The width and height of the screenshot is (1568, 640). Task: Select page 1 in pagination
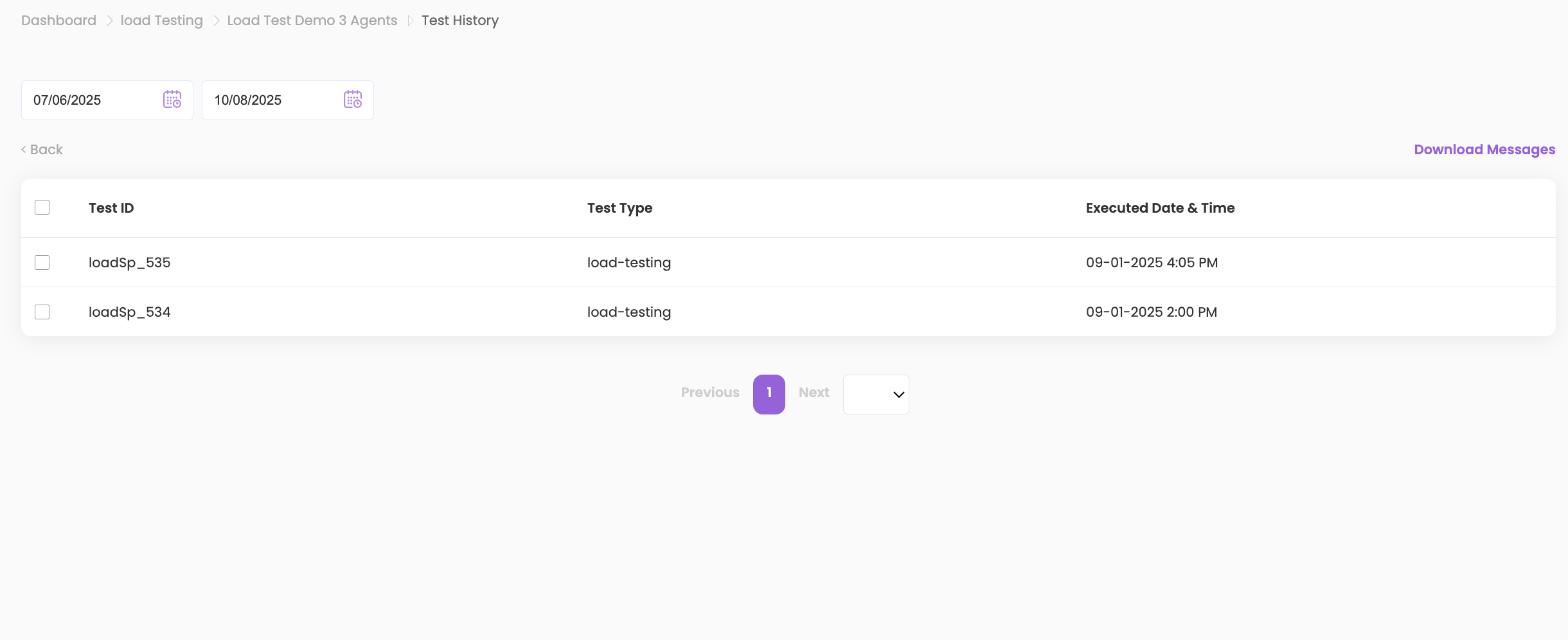coord(769,394)
